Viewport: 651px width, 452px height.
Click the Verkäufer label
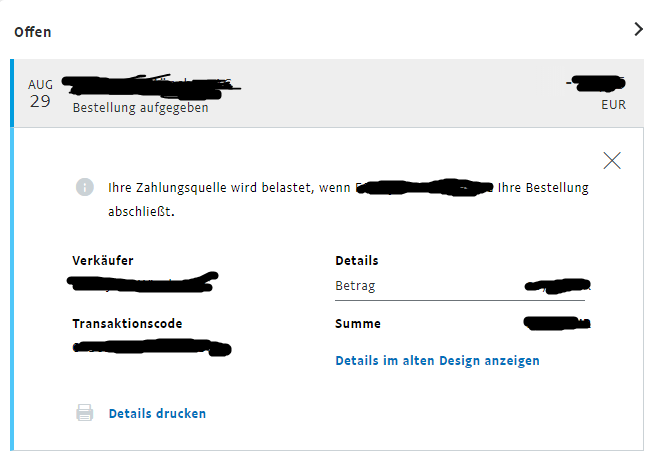point(103,261)
